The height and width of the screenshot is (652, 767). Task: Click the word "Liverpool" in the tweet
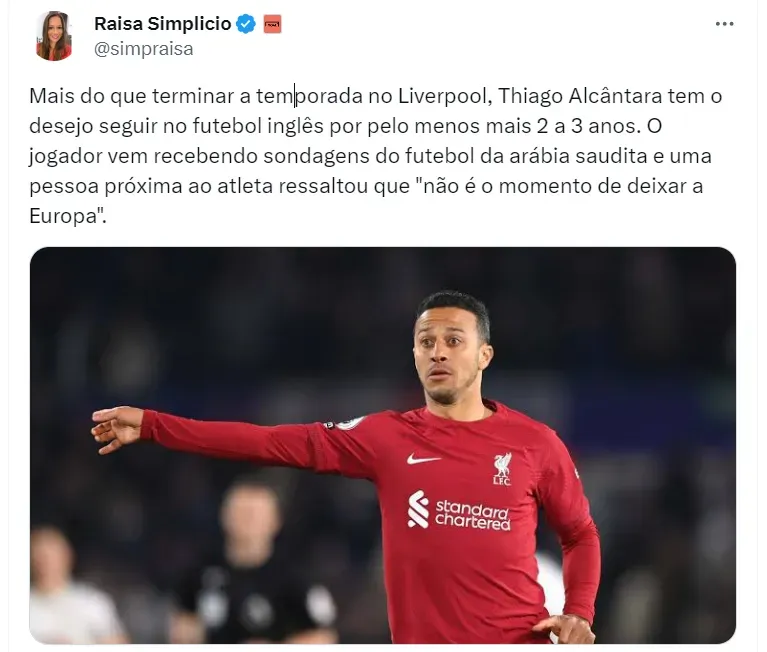(x=442, y=96)
